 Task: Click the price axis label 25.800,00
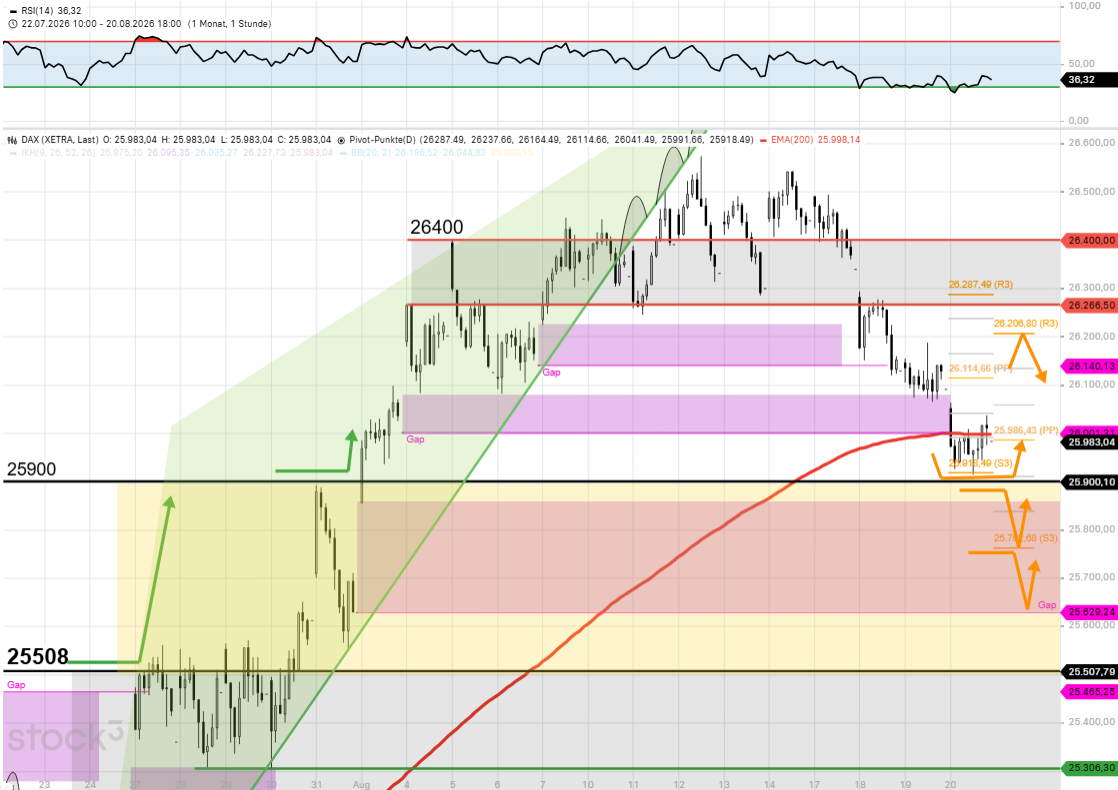(x=1092, y=530)
